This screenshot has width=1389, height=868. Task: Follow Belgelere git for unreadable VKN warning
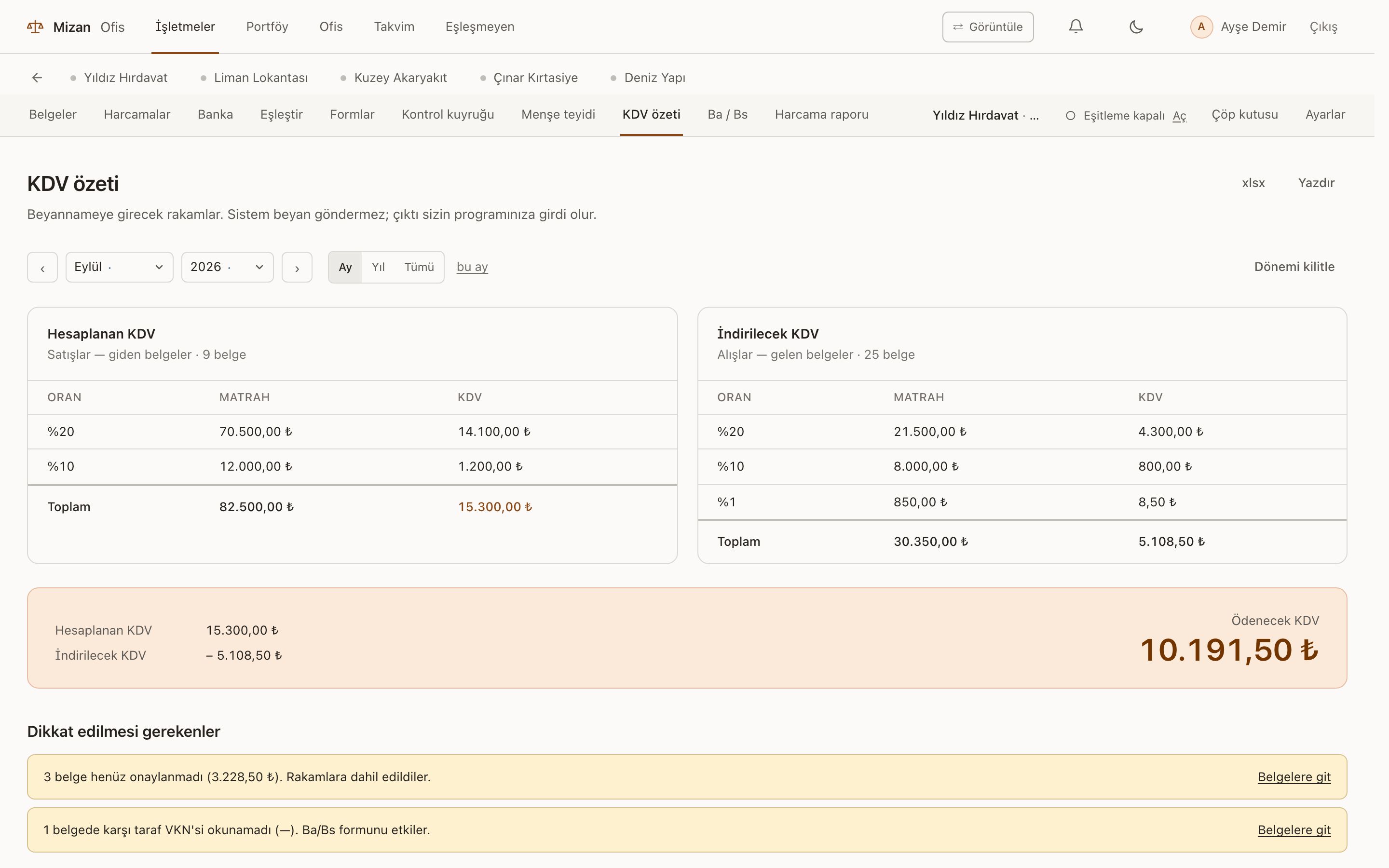coord(1294,830)
